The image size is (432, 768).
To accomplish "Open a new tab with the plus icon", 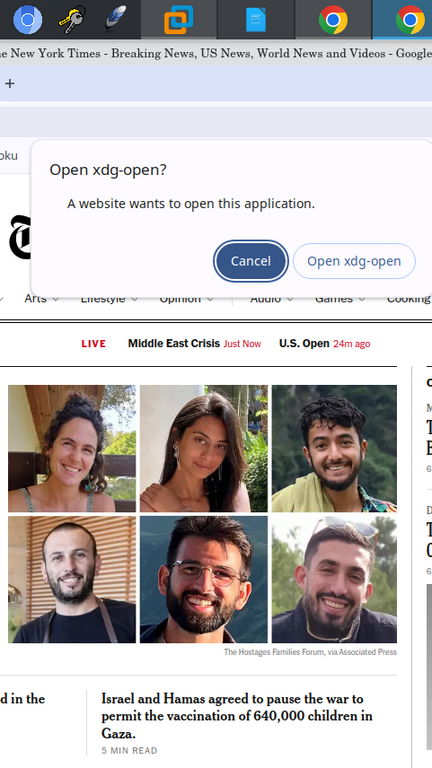I will (x=10, y=83).
